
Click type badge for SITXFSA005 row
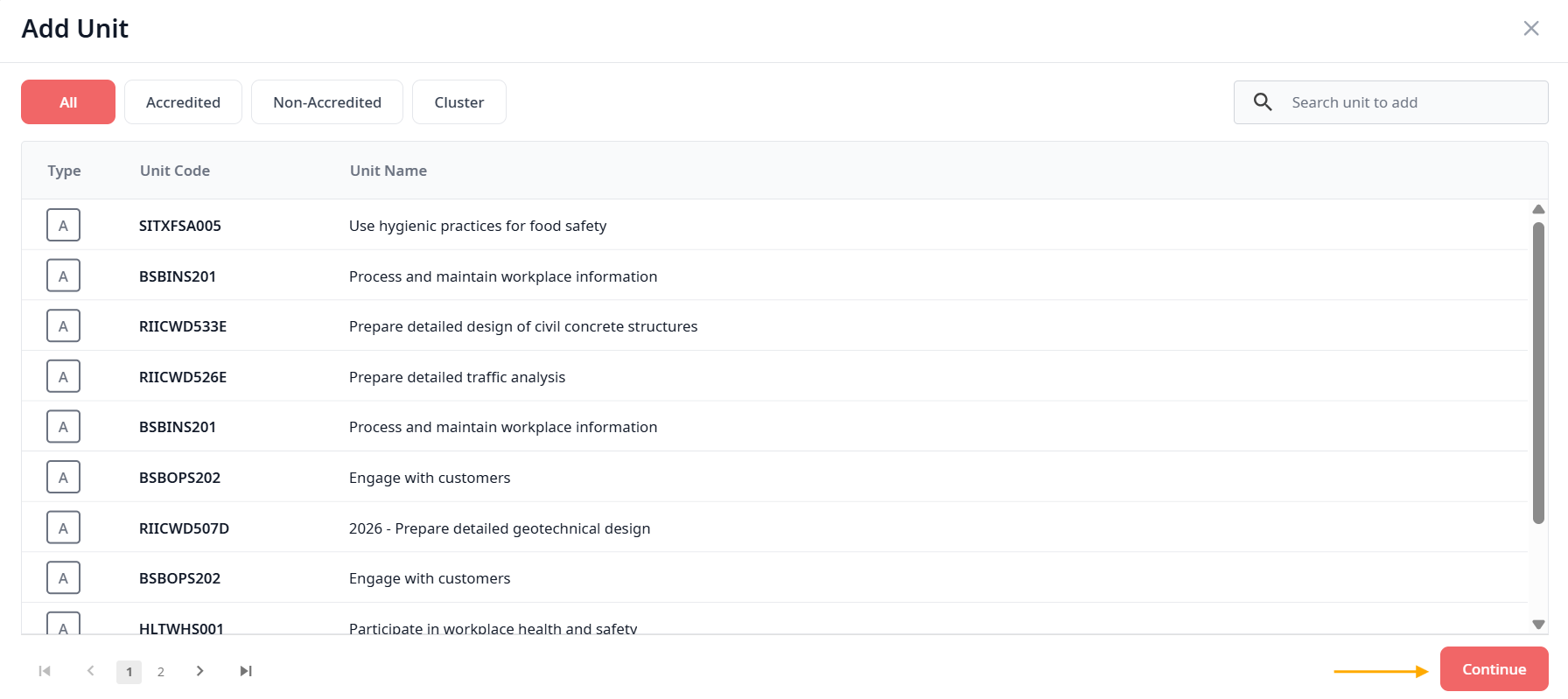(63, 226)
